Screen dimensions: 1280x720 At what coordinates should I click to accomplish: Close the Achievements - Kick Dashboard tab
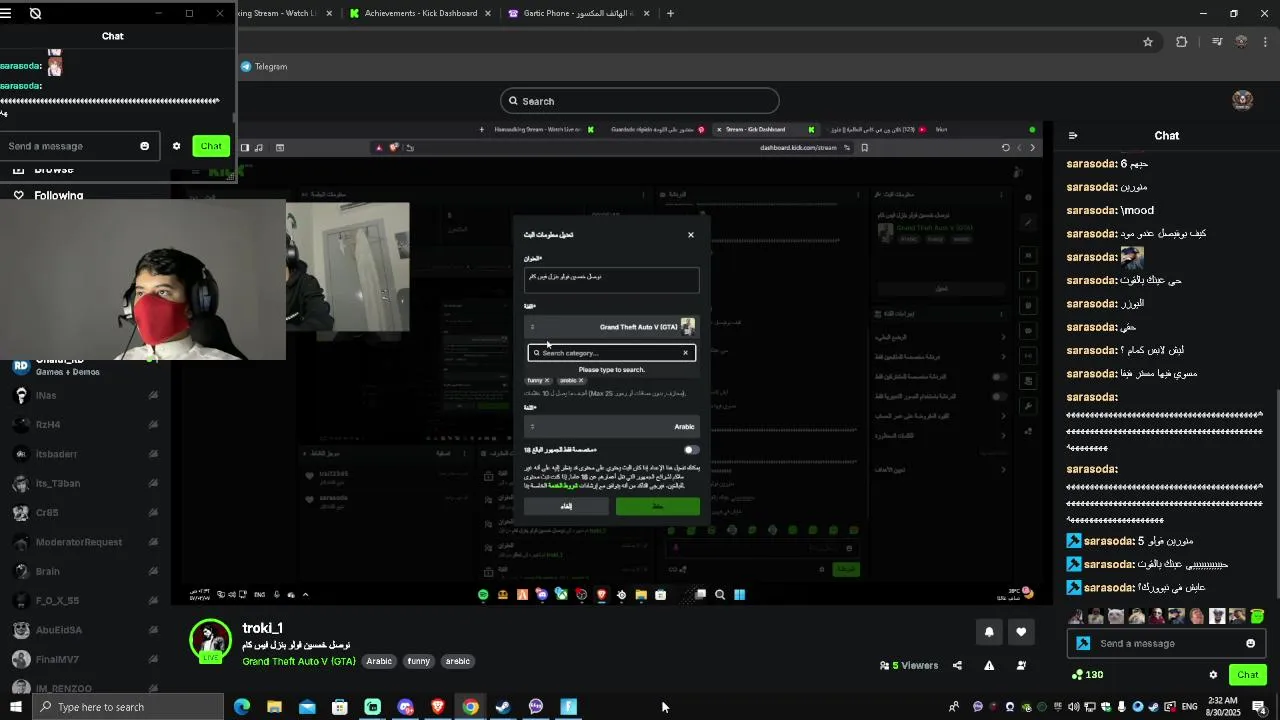488,14
